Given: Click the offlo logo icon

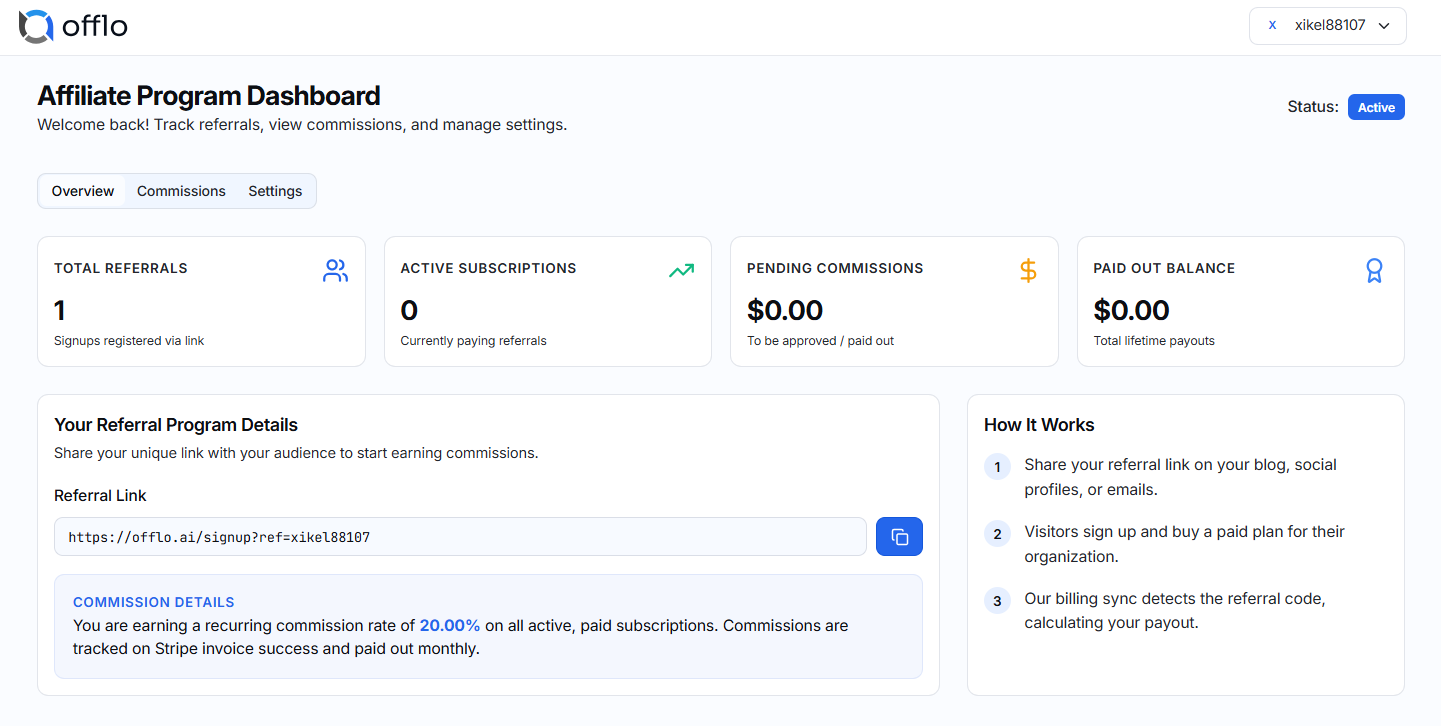Looking at the screenshot, I should [x=36, y=26].
